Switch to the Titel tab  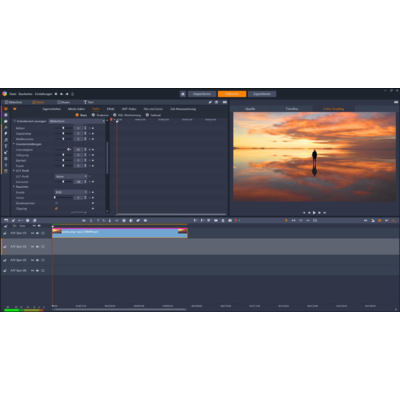(89, 102)
